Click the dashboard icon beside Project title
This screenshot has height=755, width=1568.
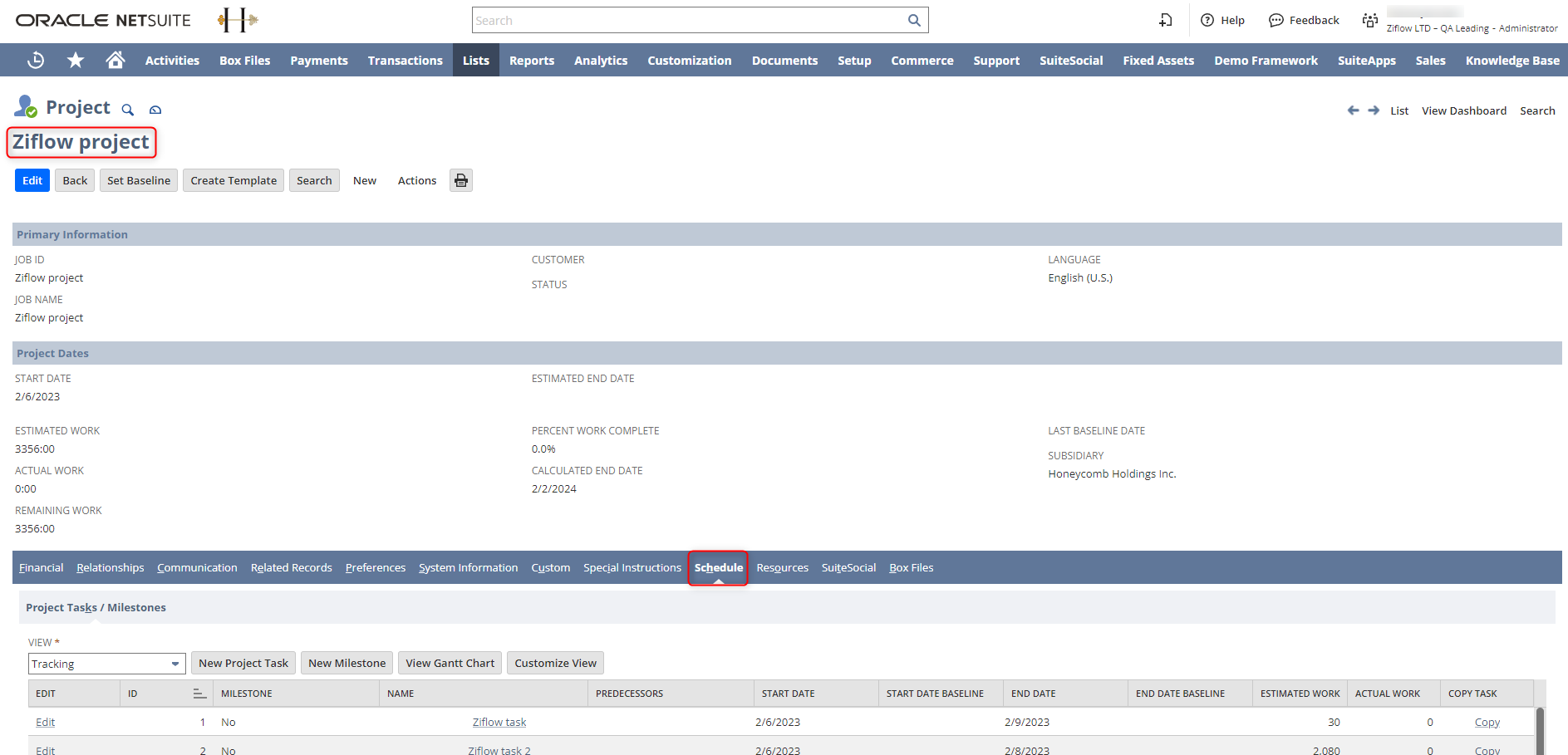[x=155, y=110]
